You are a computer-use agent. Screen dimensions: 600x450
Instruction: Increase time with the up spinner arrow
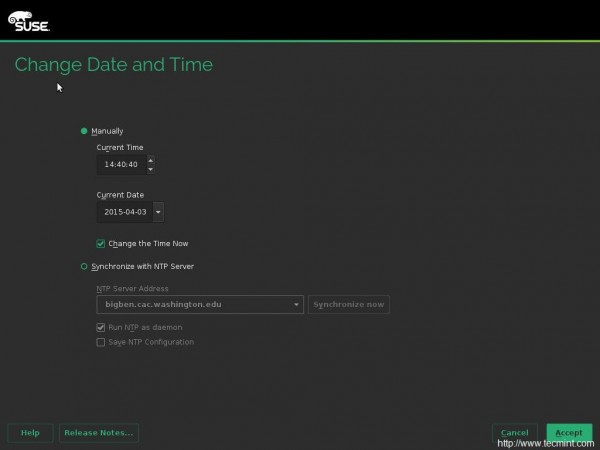click(151, 160)
